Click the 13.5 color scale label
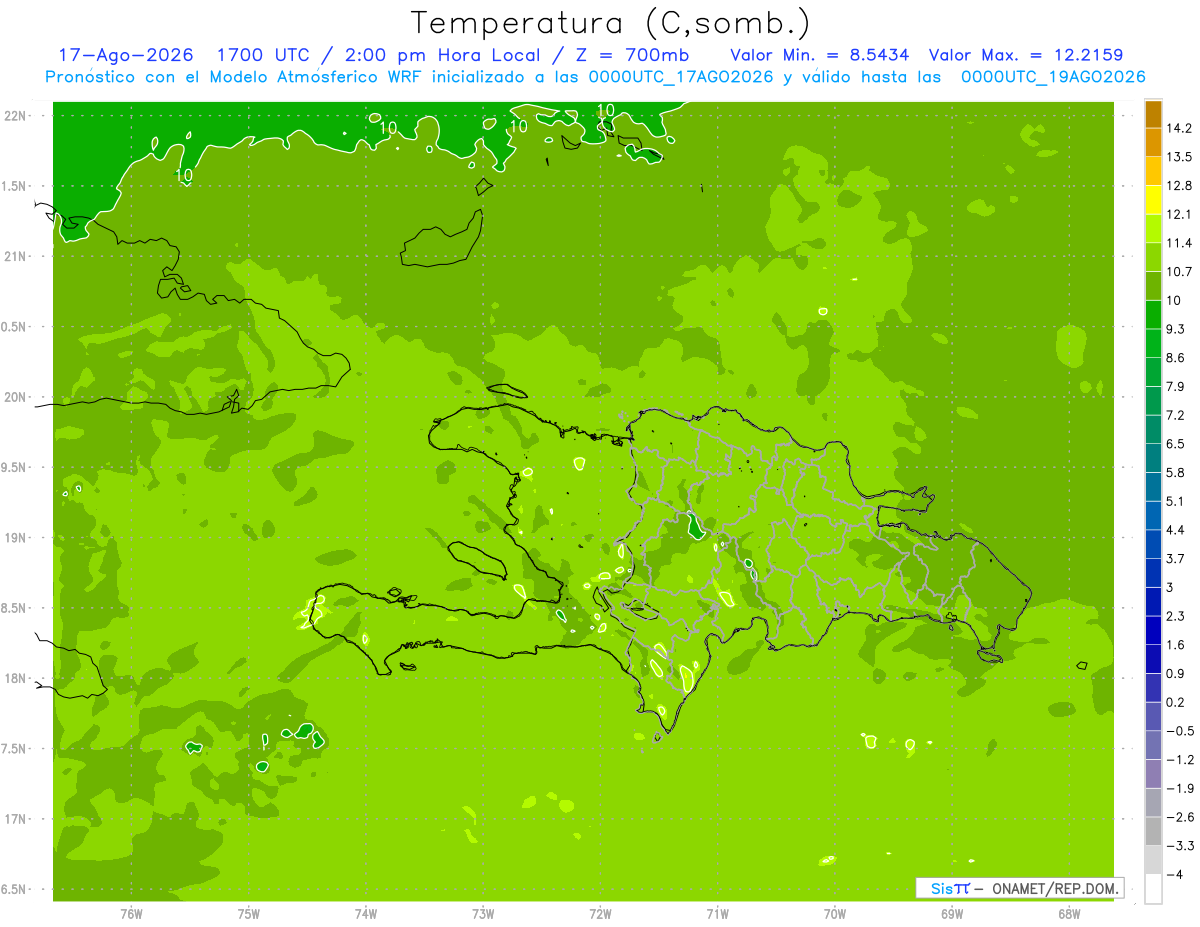The height and width of the screenshot is (927, 1200). pos(1179,157)
